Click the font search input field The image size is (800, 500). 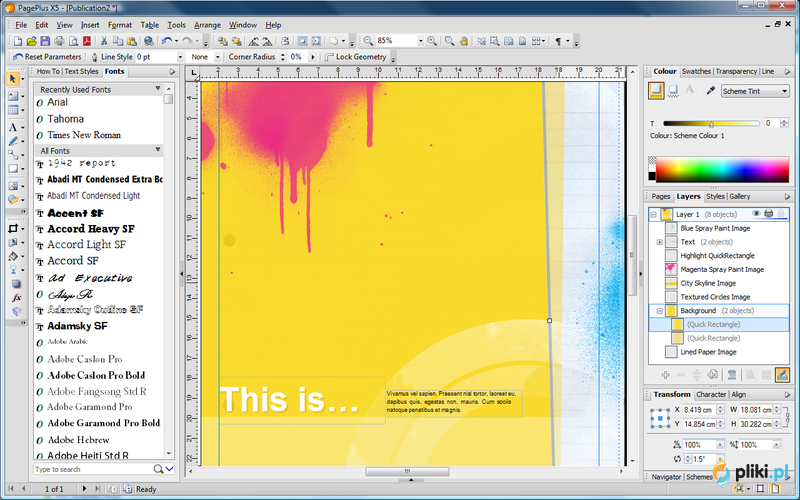93,469
